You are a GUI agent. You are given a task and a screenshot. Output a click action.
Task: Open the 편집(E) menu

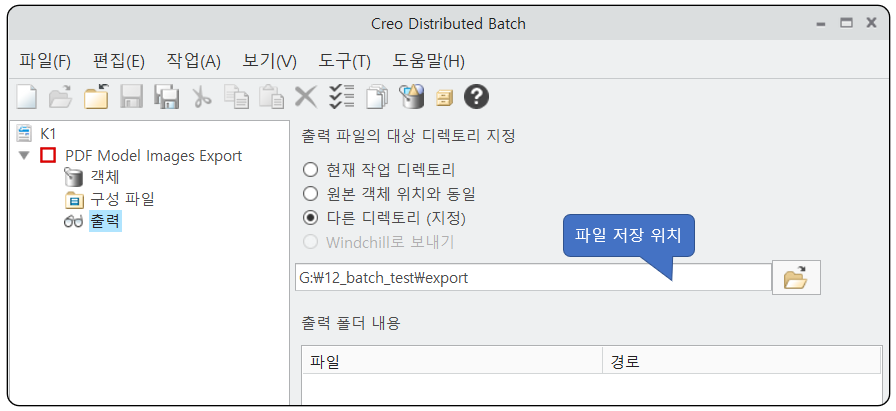coord(118,61)
